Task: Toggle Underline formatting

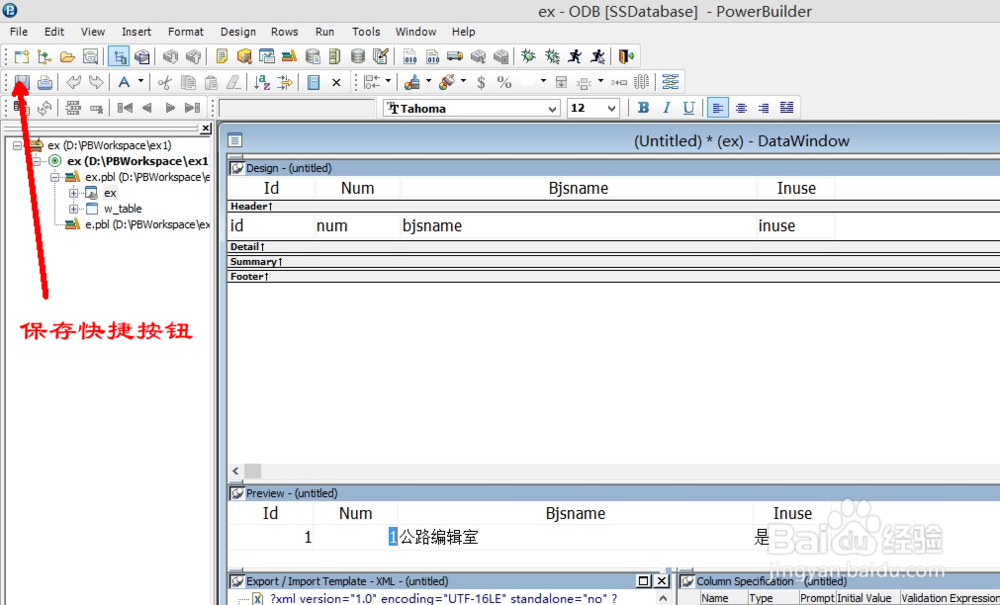Action: (x=689, y=108)
